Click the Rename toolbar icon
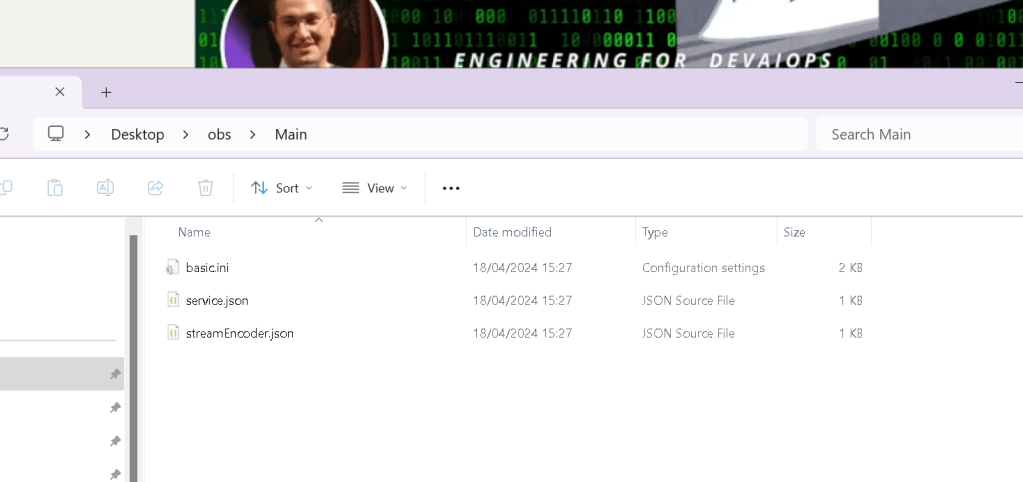This screenshot has width=1023, height=482. pyautogui.click(x=105, y=188)
